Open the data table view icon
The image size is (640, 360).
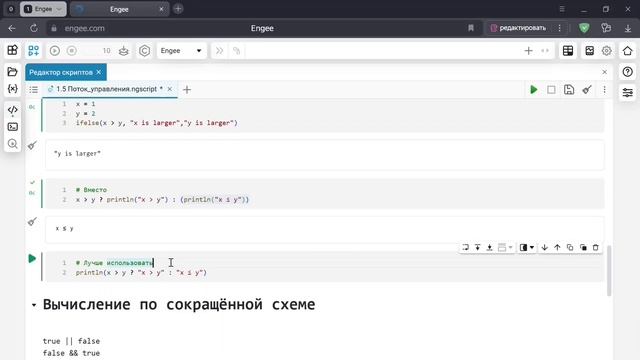(x=568, y=51)
